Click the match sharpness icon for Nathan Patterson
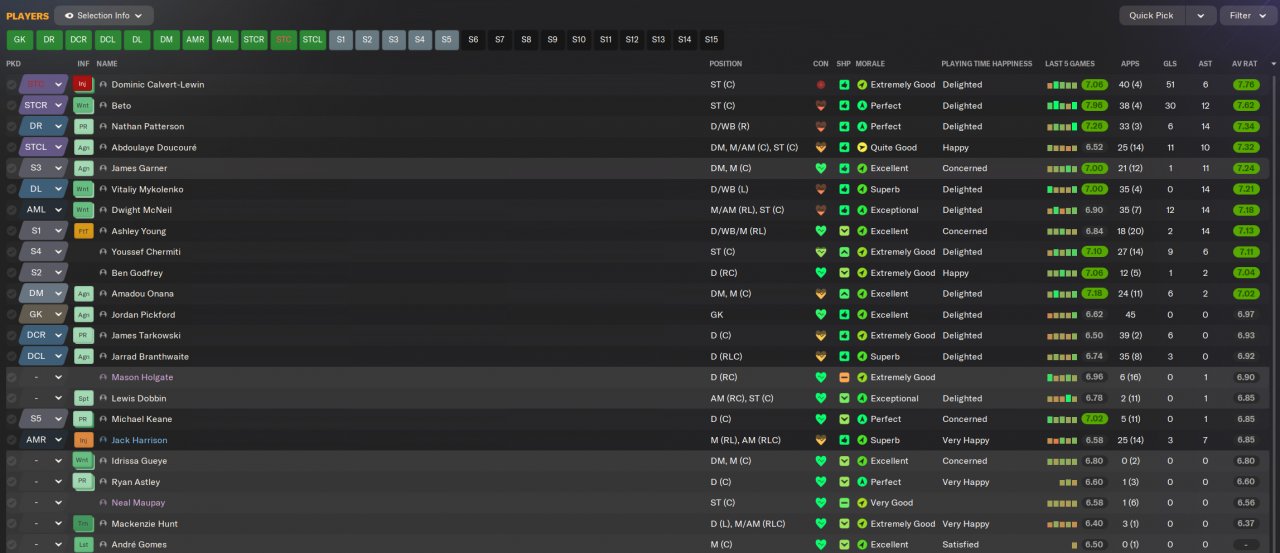The image size is (1280, 553). [x=844, y=127]
